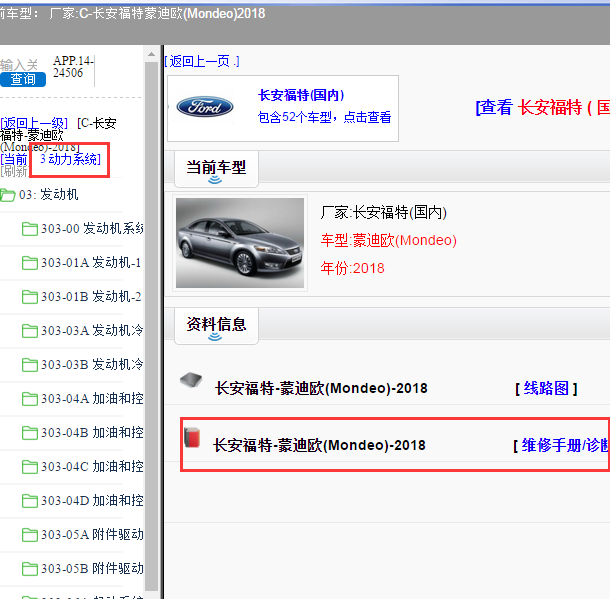Click the 输入关 keyword input field
The width and height of the screenshot is (610, 599).
pyautogui.click(x=19, y=65)
